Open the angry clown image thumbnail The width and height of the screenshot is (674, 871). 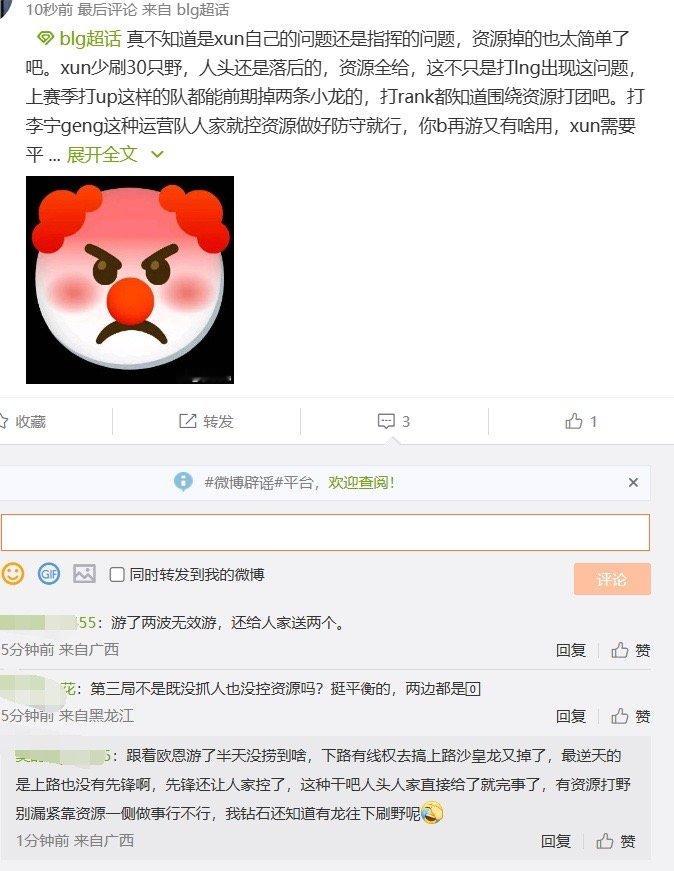(130, 280)
